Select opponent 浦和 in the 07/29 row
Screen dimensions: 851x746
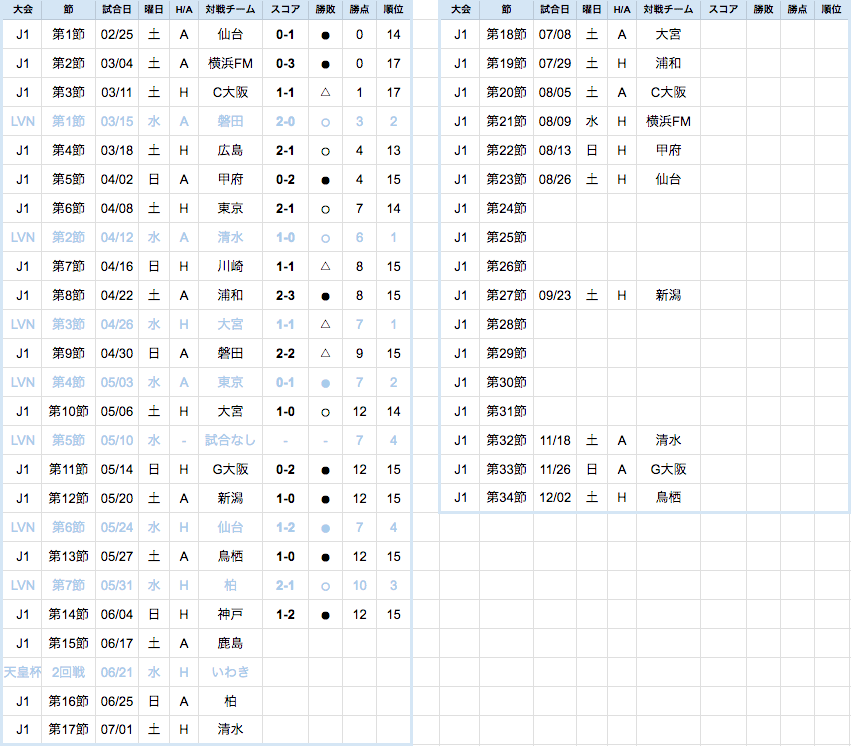click(x=668, y=63)
